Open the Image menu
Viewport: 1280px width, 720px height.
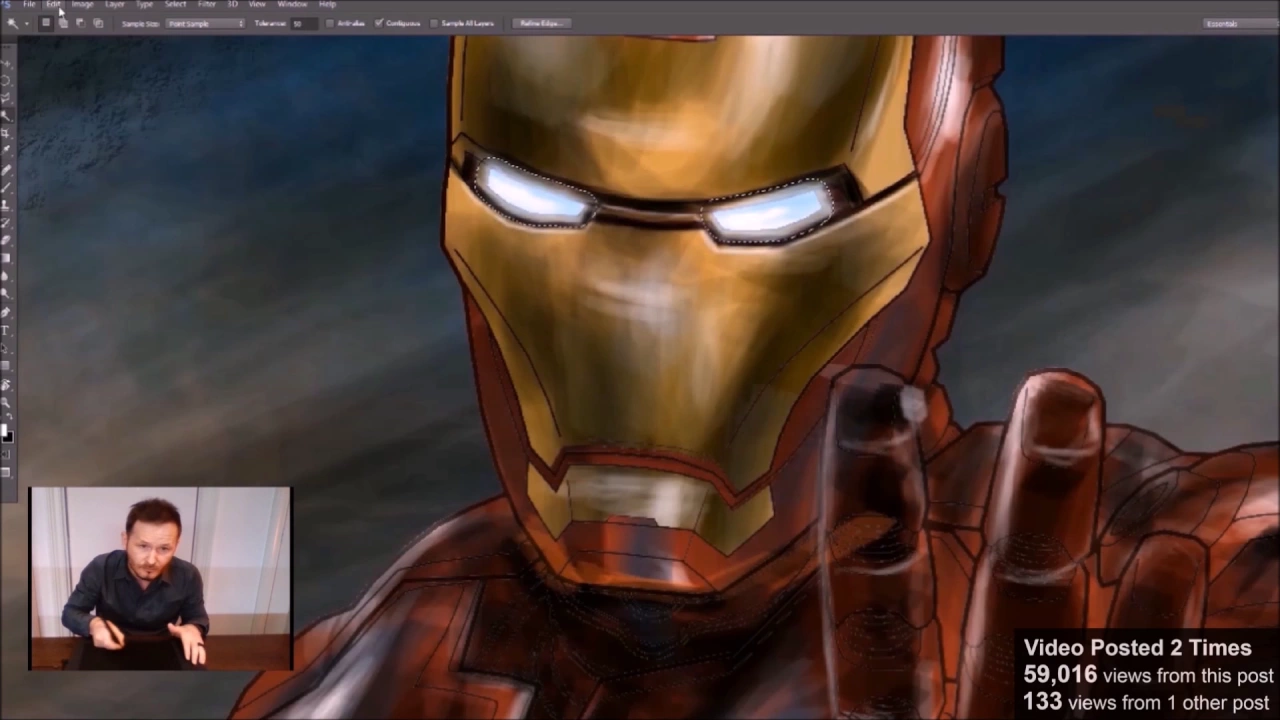[82, 4]
